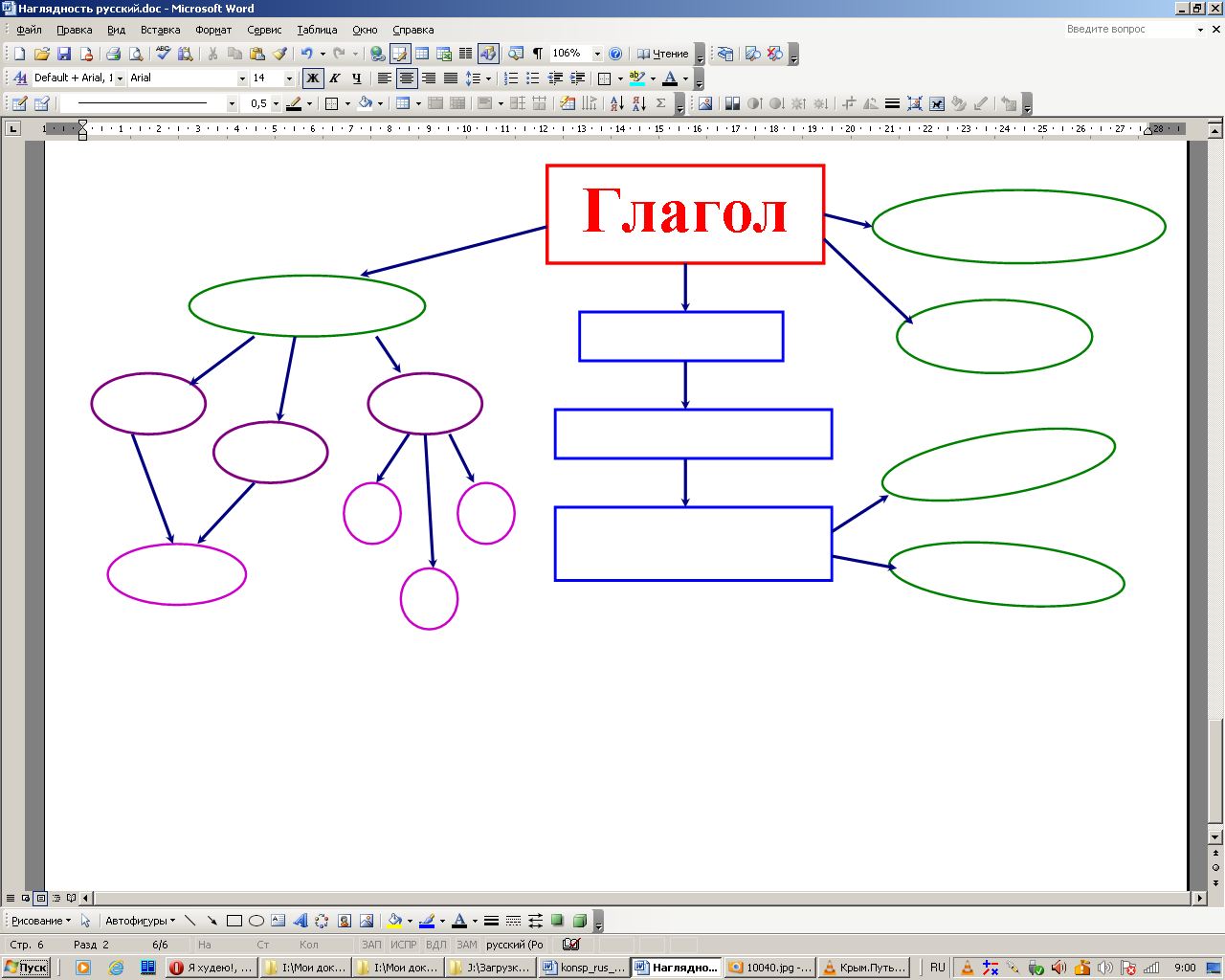Insert a Text Box from drawing toolbar

tap(278, 921)
